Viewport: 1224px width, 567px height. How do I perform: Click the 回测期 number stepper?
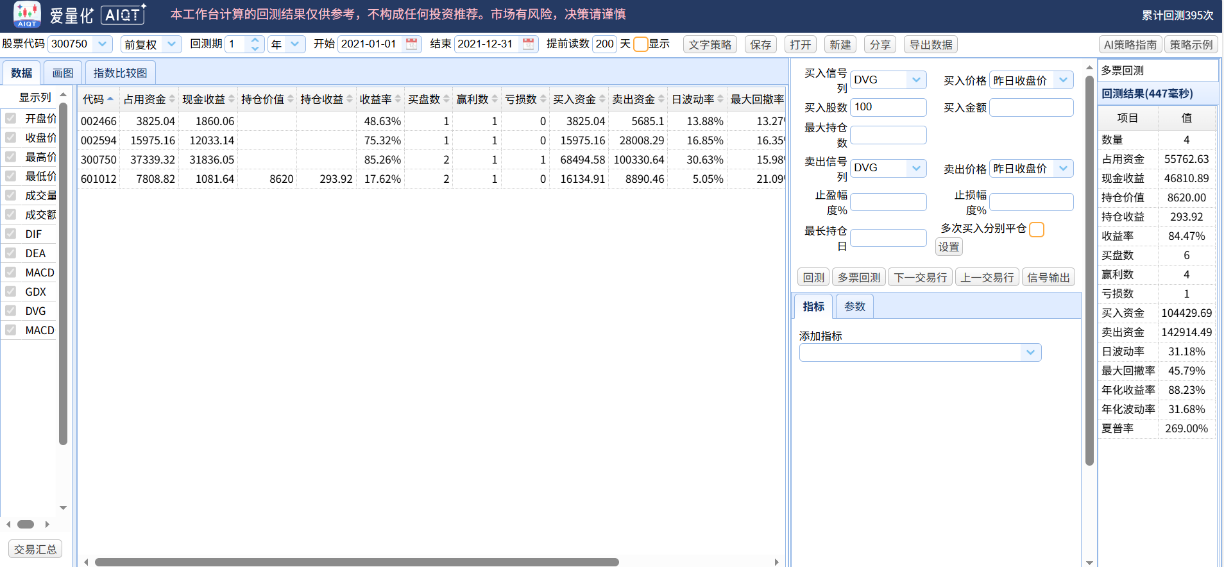254,44
